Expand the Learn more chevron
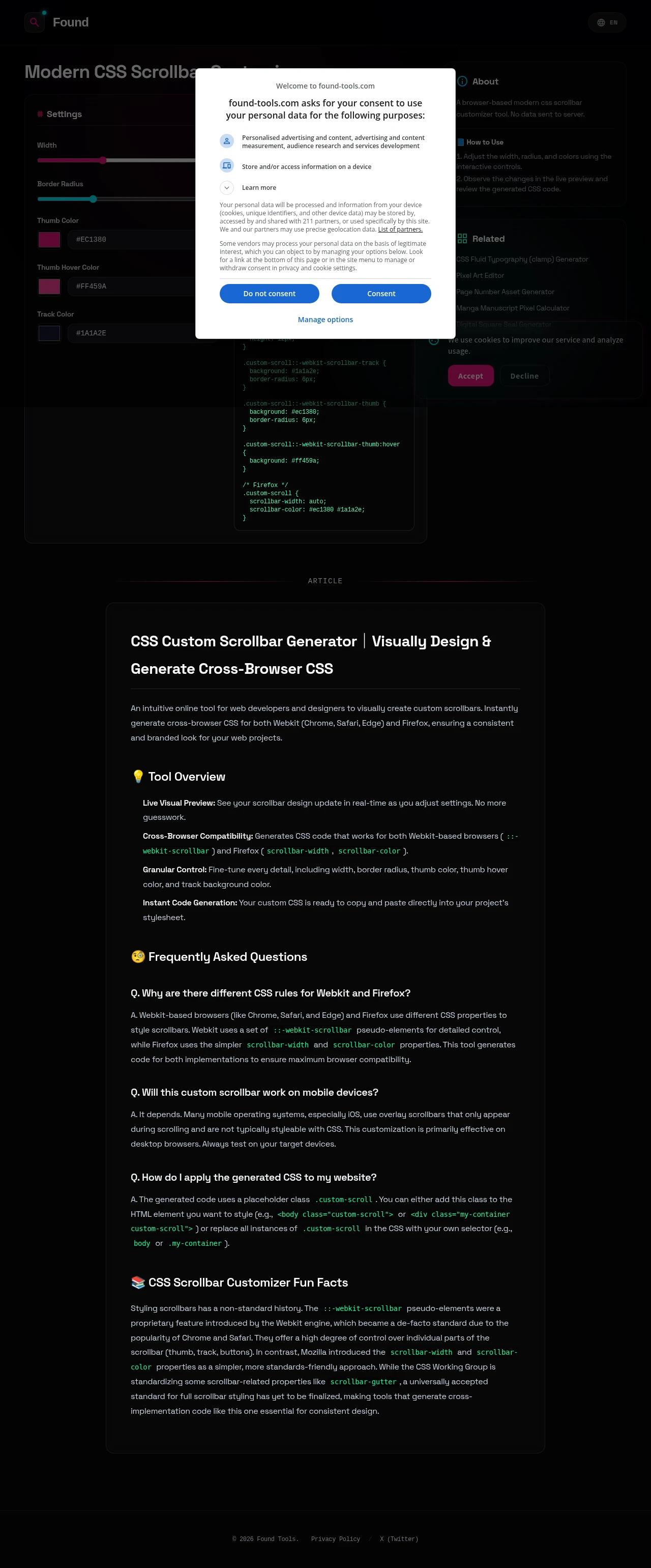The image size is (651, 1568). (x=226, y=187)
